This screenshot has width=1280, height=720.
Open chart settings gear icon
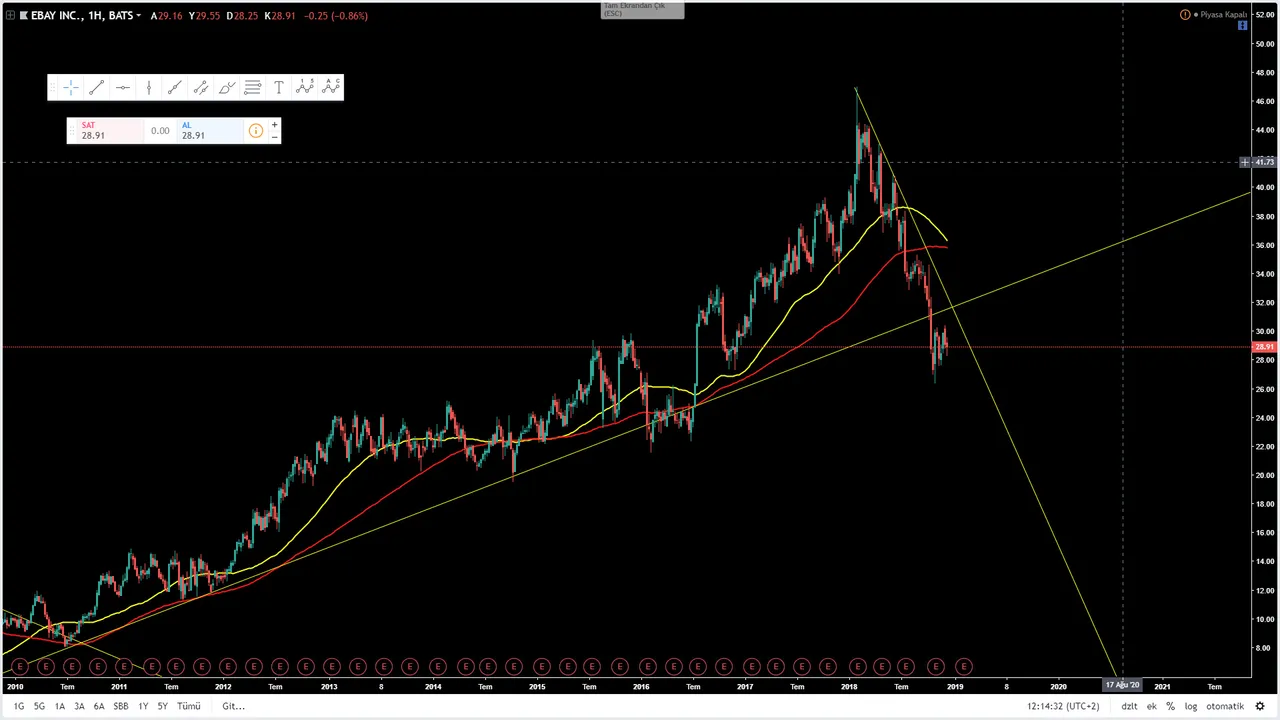click(1260, 706)
